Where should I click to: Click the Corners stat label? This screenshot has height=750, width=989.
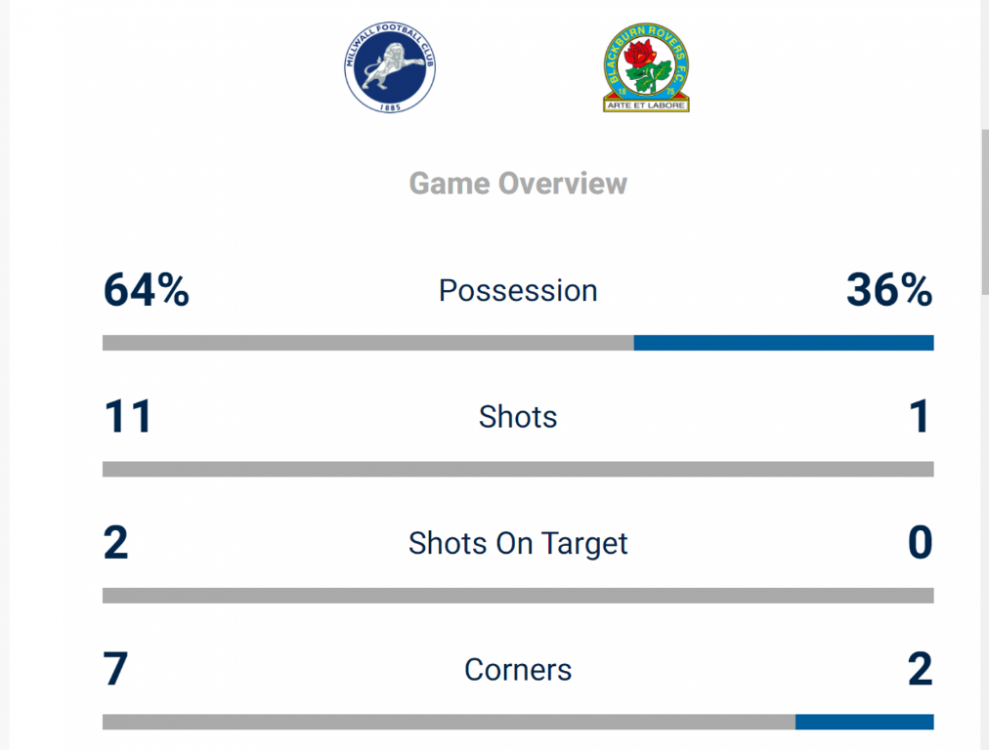coord(518,670)
